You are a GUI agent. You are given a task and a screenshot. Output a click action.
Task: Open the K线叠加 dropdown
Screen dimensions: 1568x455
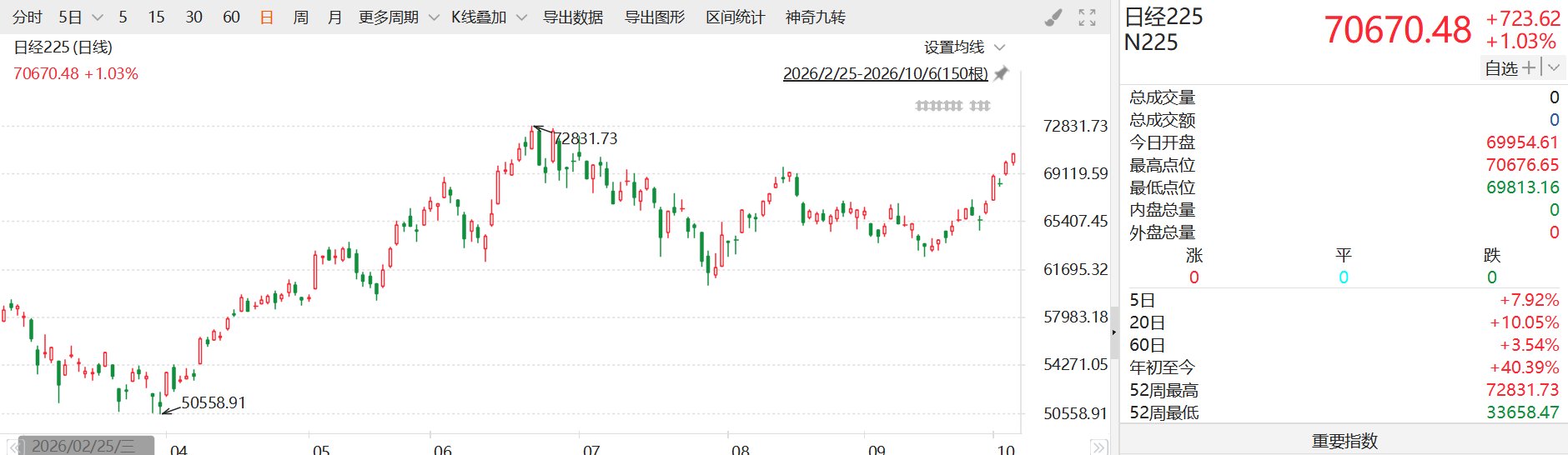489,17
